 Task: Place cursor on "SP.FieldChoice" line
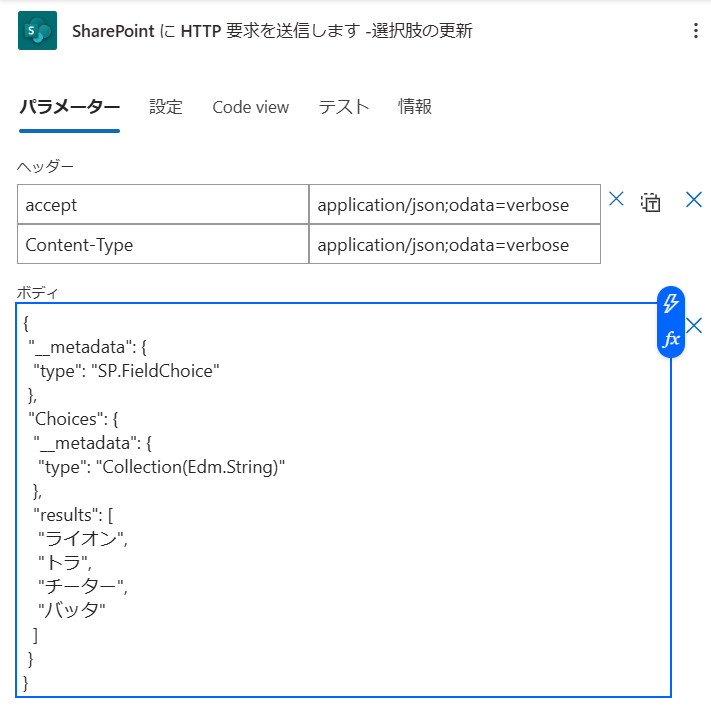point(126,371)
